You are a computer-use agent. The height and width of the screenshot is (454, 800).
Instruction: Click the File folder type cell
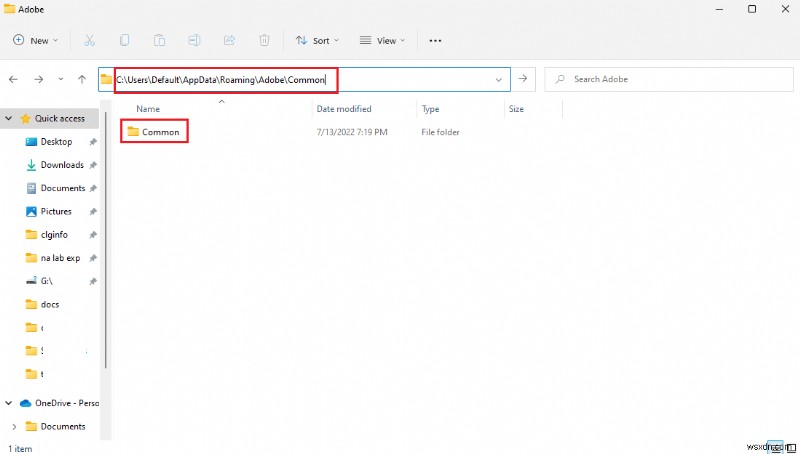coord(440,132)
